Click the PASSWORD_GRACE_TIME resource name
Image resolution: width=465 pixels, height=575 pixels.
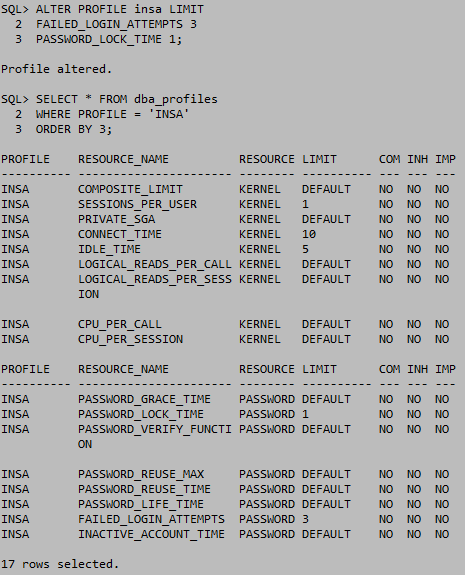(144, 399)
